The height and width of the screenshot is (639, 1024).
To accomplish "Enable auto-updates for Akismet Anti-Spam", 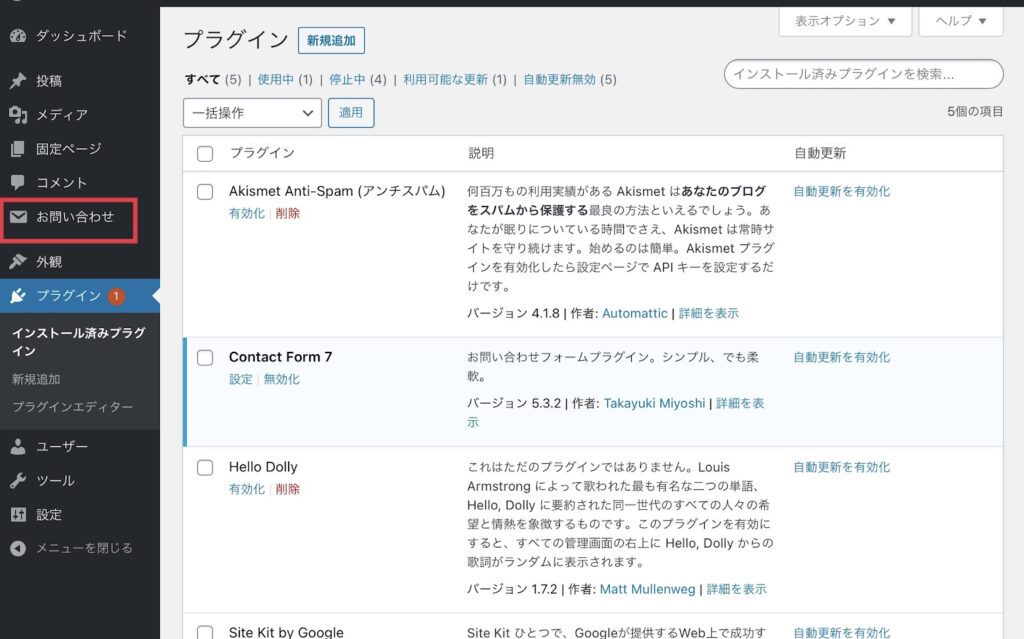I will (x=841, y=191).
